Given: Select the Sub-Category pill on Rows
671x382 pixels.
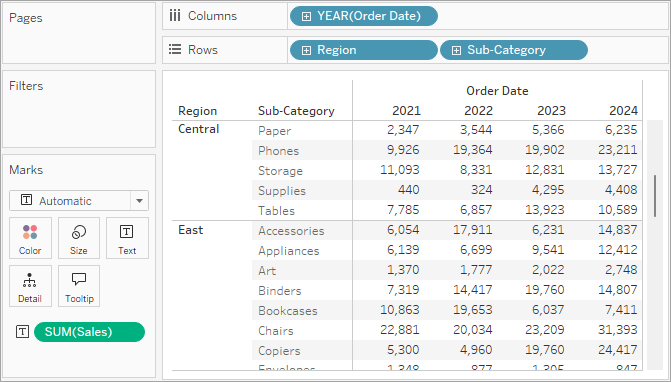Looking at the screenshot, I should [x=514, y=50].
